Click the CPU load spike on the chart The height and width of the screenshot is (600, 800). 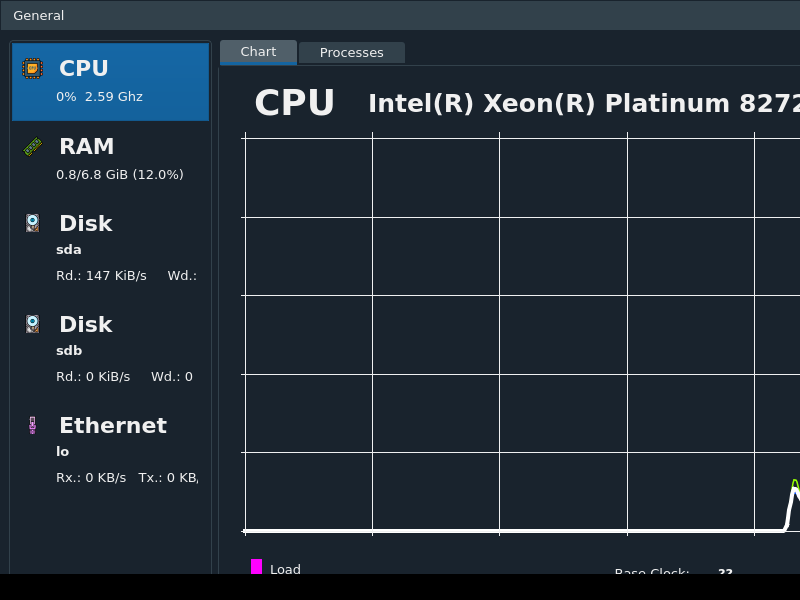tap(793, 503)
